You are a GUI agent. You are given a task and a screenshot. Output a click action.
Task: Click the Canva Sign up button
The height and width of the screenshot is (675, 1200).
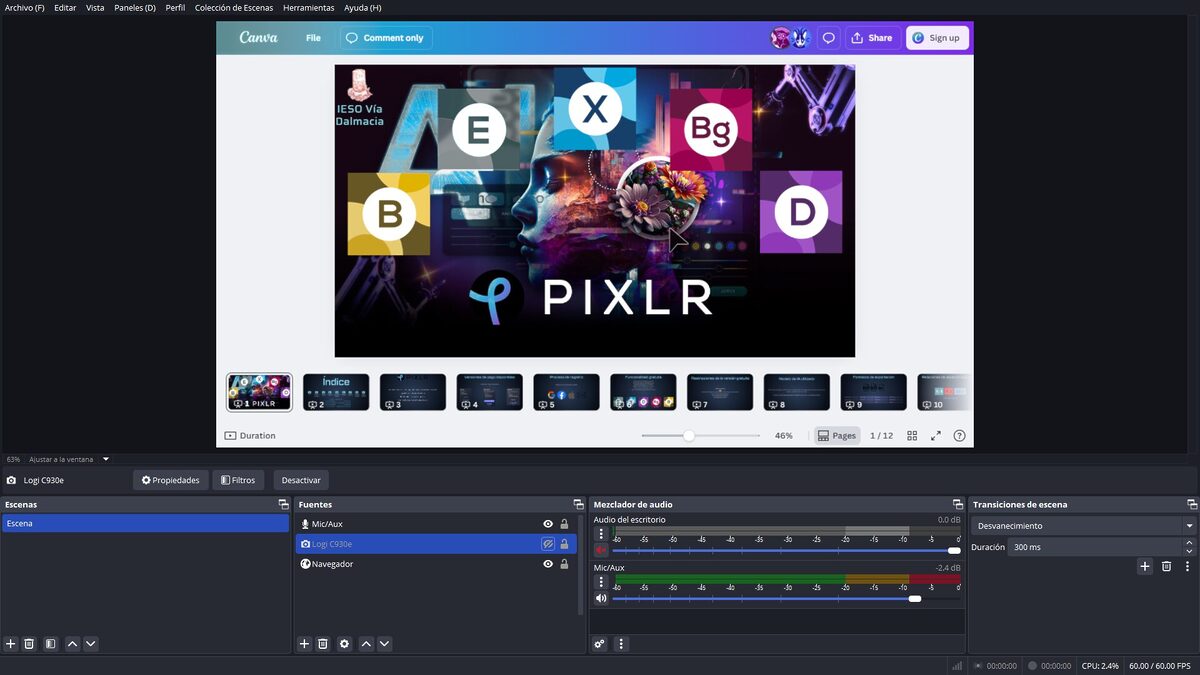[937, 38]
